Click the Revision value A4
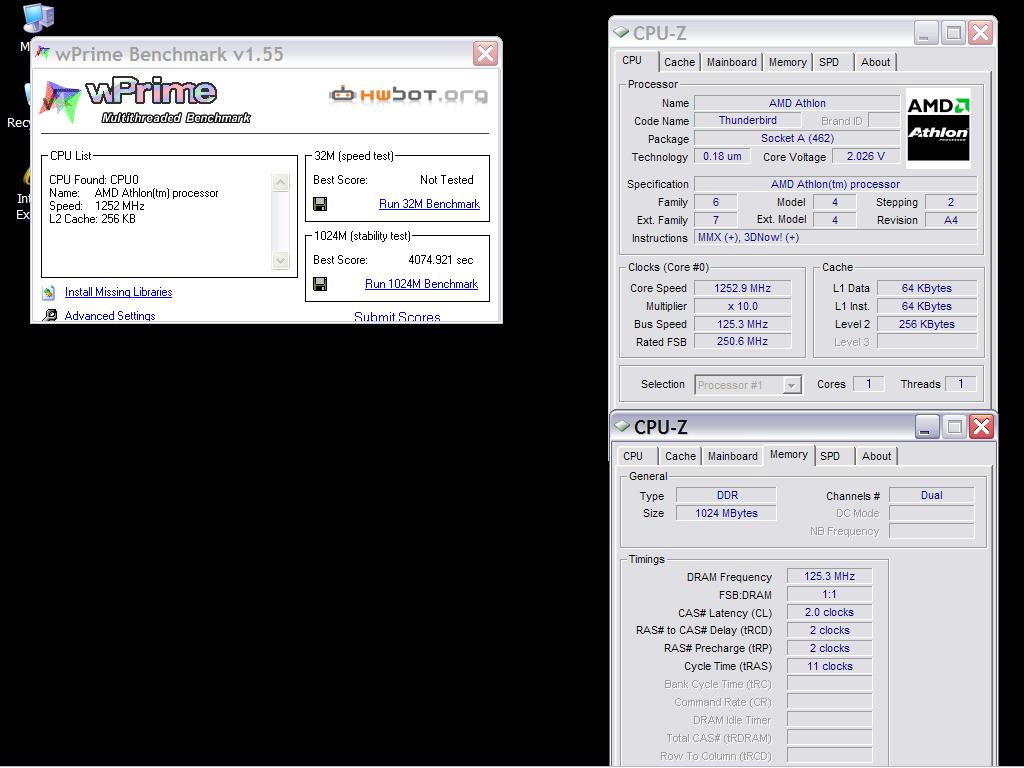The width and height of the screenshot is (1024, 768). tap(951, 220)
